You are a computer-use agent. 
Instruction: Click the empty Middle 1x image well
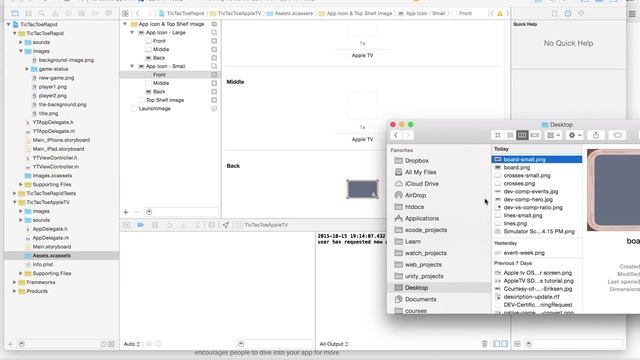362,105
